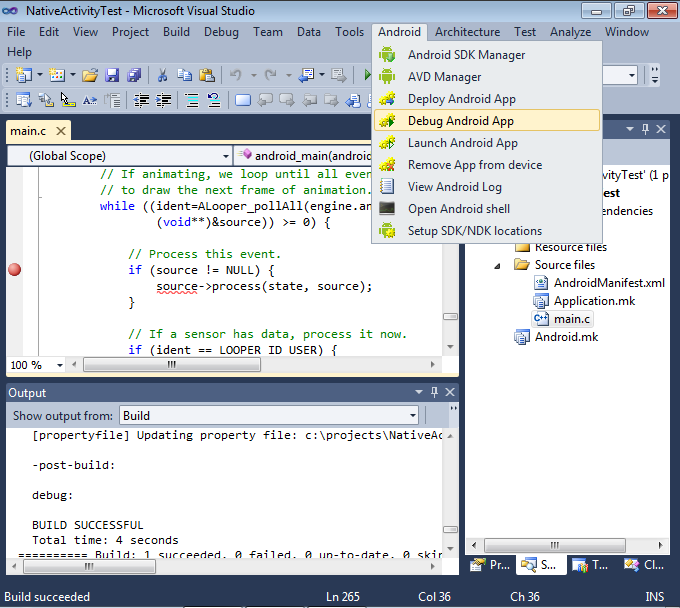Toggle auto-hide pin on Solution Explorer
Screen dimensions: 680x608
[645, 129]
